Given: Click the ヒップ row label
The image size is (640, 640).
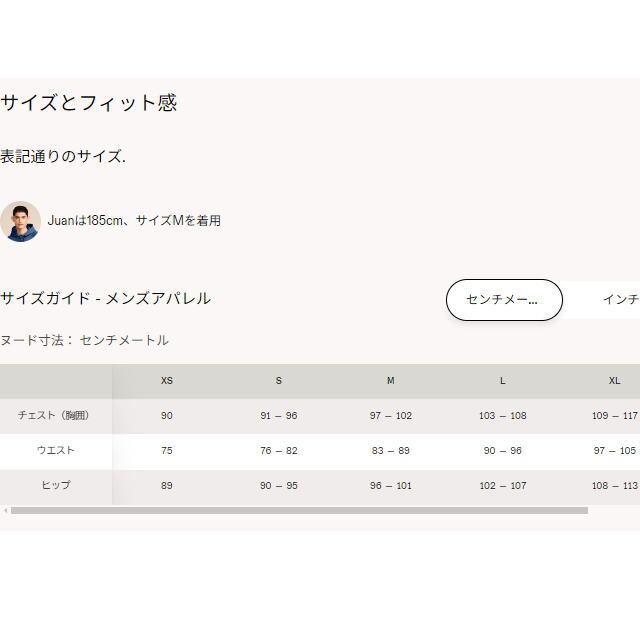Looking at the screenshot, I should pos(56,486).
